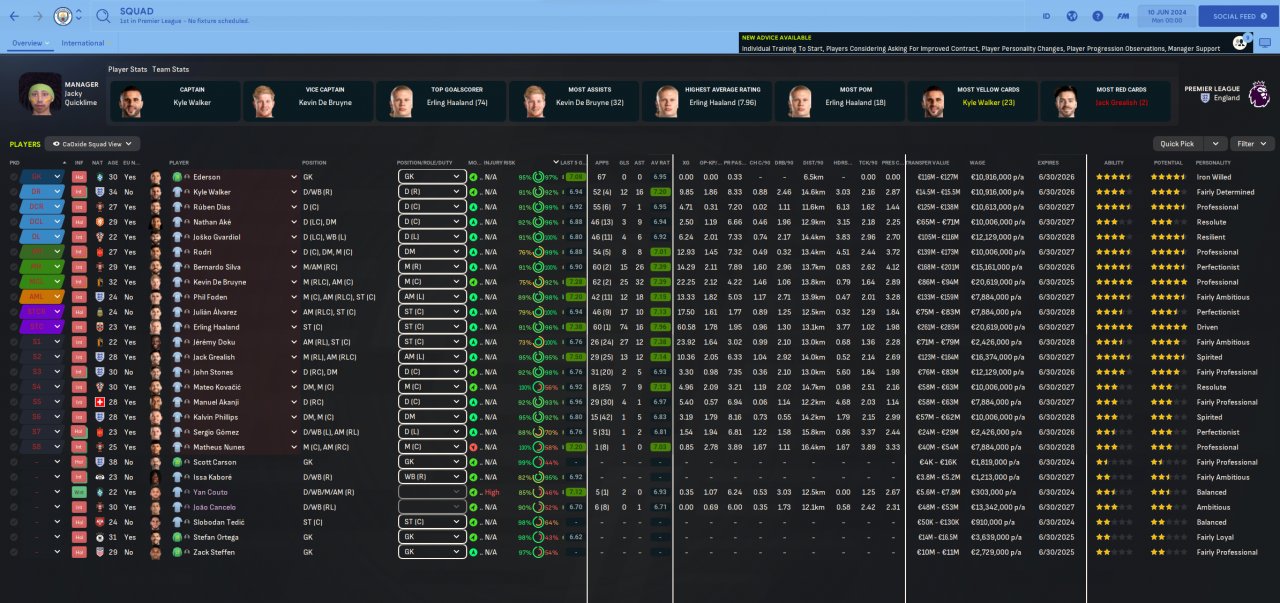Open the ID icon in top bar
This screenshot has height=603, width=1280.
click(1046, 16)
